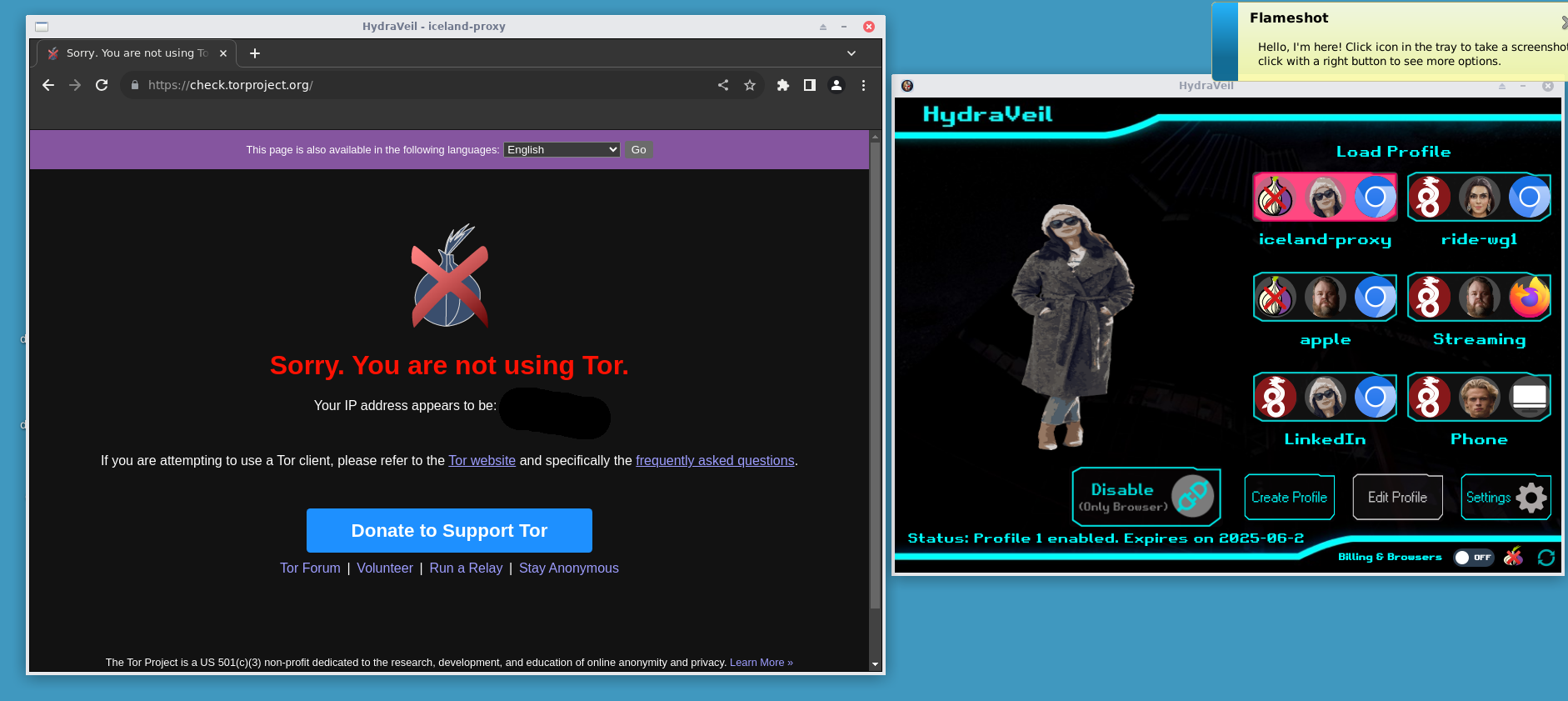Click the iceland-proxy window titlebar menu icon
The image size is (1568, 701).
[42, 27]
